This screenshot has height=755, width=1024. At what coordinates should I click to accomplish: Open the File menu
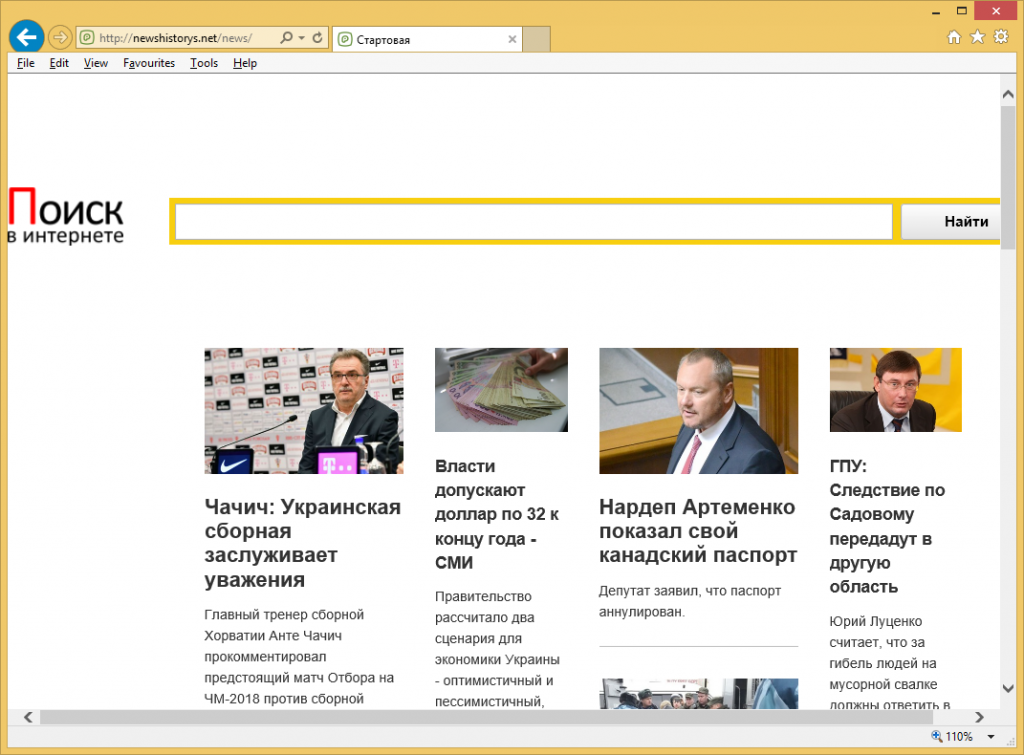click(x=26, y=63)
